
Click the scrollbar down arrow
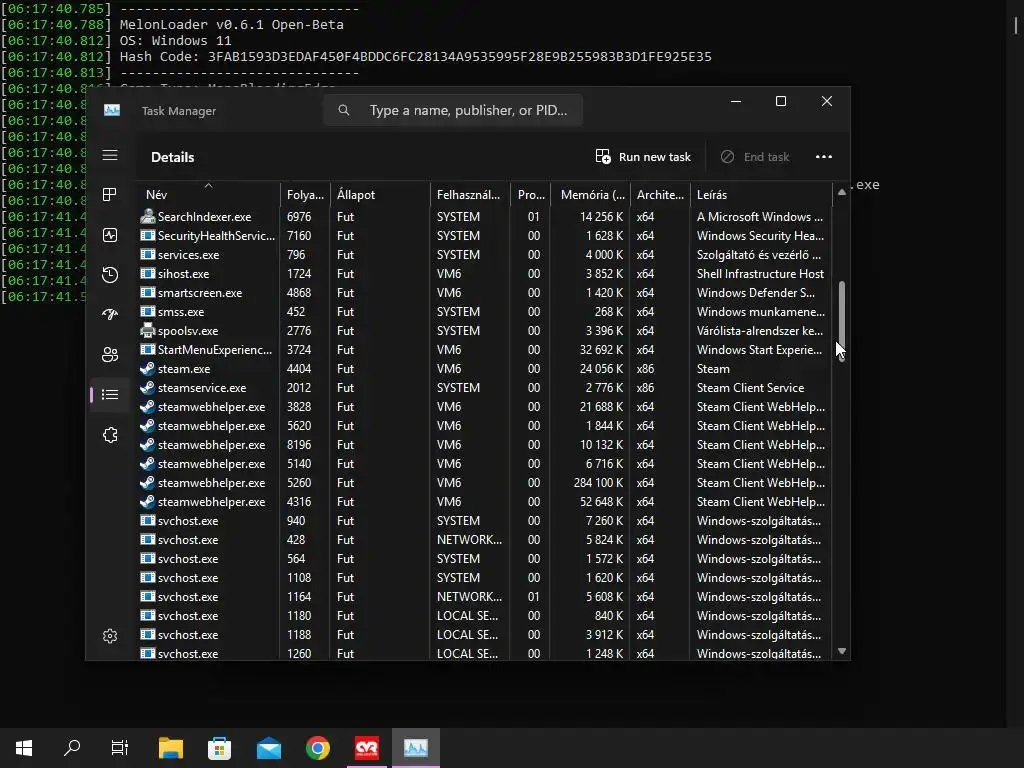point(842,651)
